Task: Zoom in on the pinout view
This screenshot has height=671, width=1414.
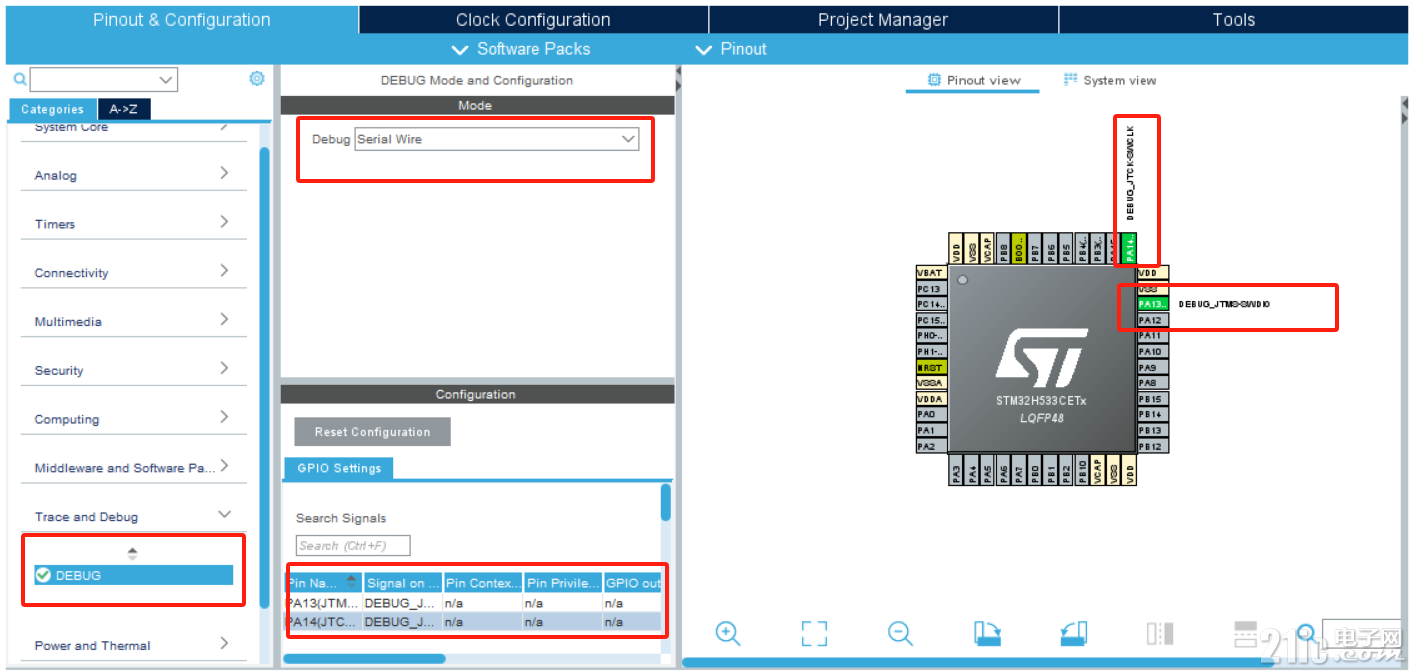Action: (x=728, y=633)
